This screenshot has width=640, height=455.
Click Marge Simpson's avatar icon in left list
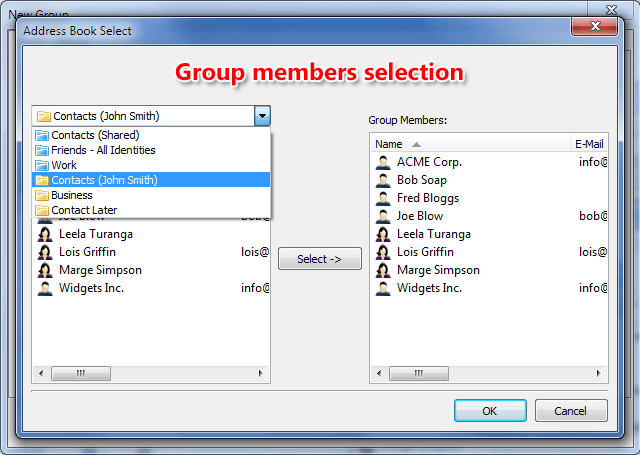click(45, 270)
